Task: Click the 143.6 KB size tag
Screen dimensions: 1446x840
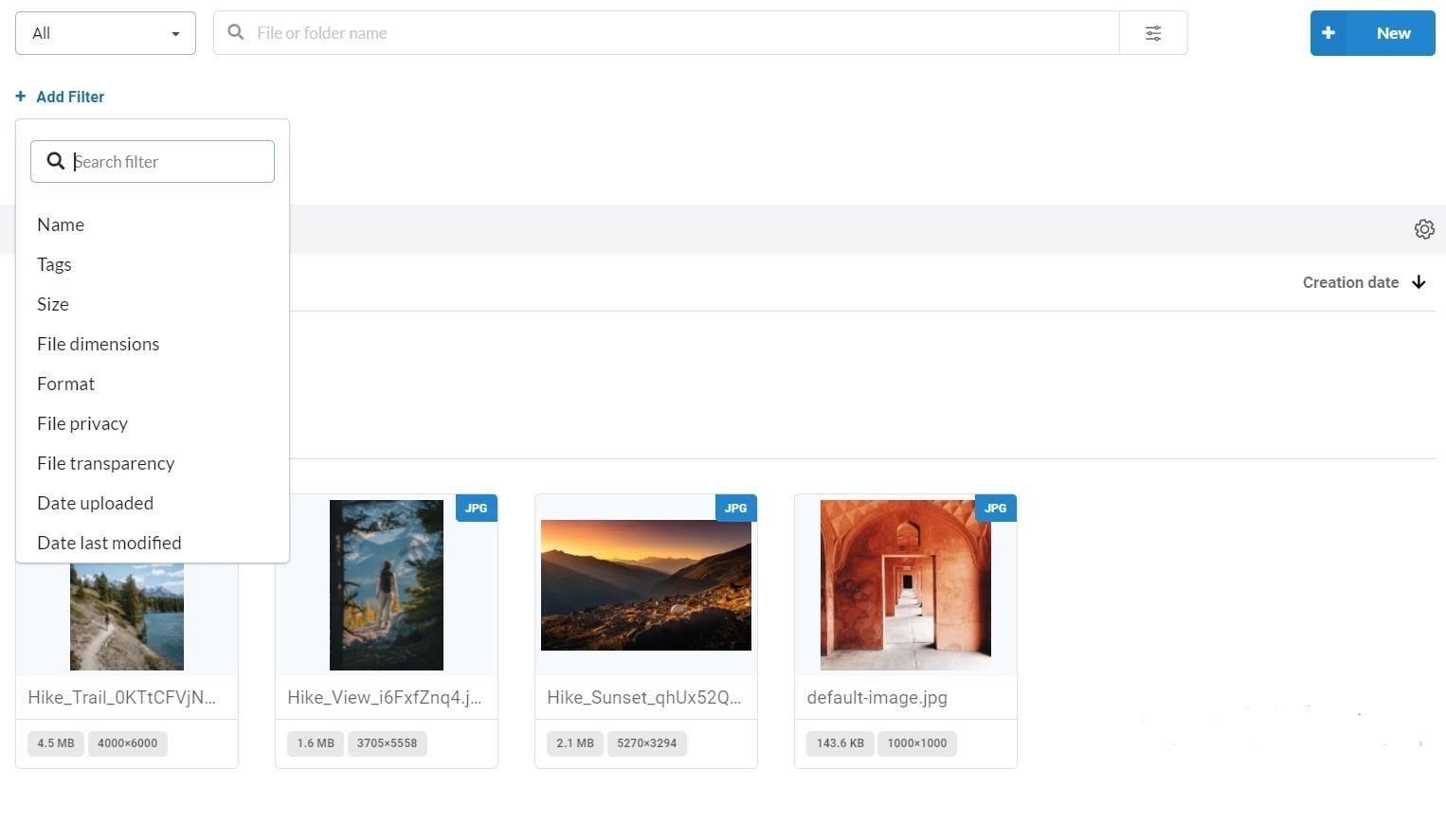Action: tap(840, 743)
